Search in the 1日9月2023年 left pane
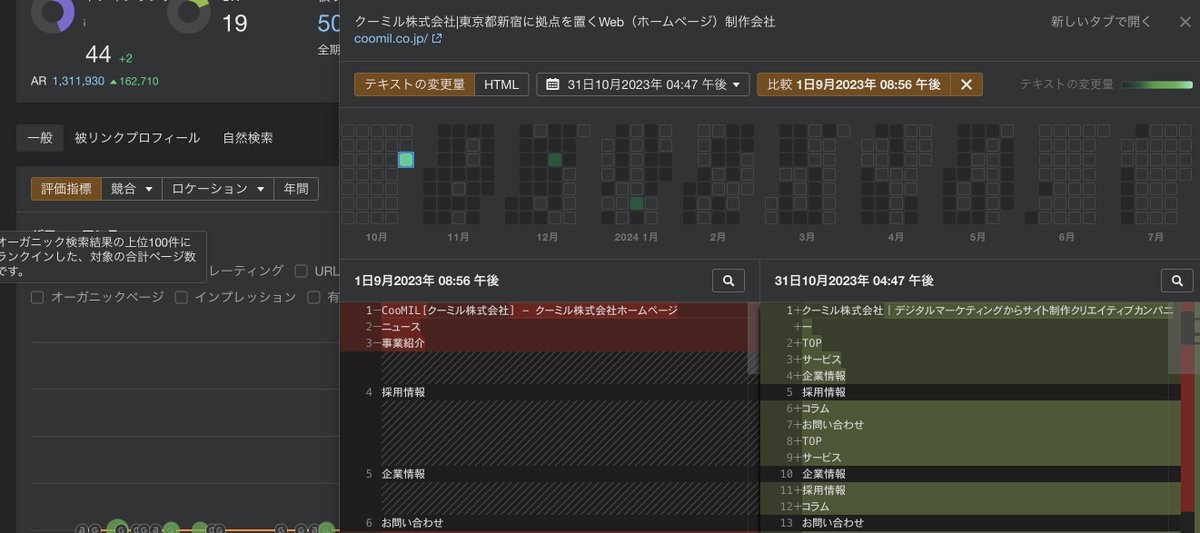This screenshot has width=1200, height=533. [x=728, y=281]
